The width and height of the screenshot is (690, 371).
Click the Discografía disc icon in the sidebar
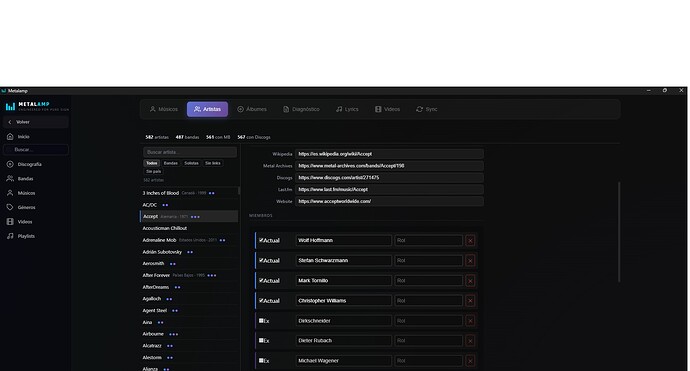(x=10, y=164)
